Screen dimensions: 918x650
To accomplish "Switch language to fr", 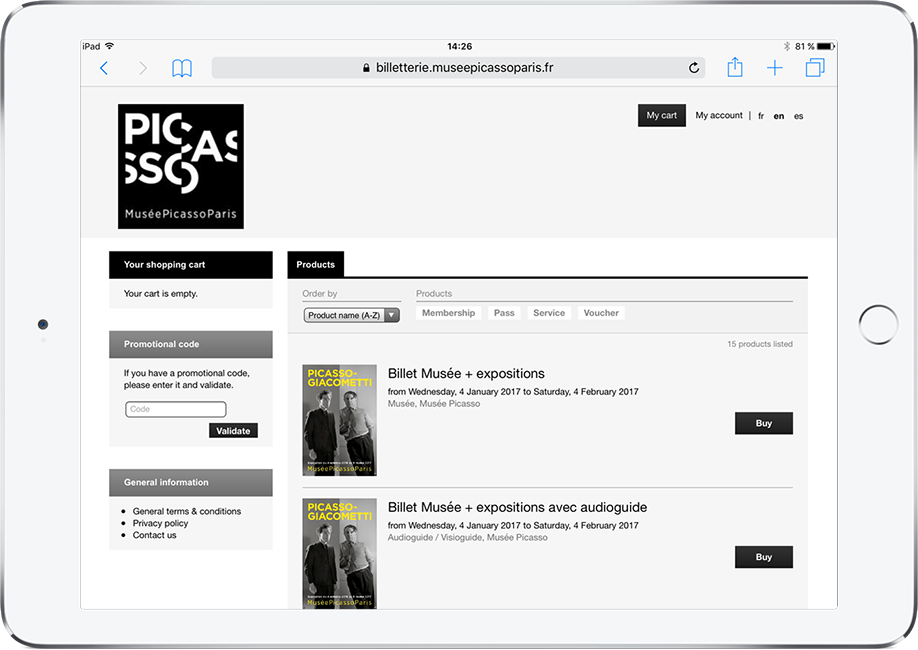I will 761,116.
